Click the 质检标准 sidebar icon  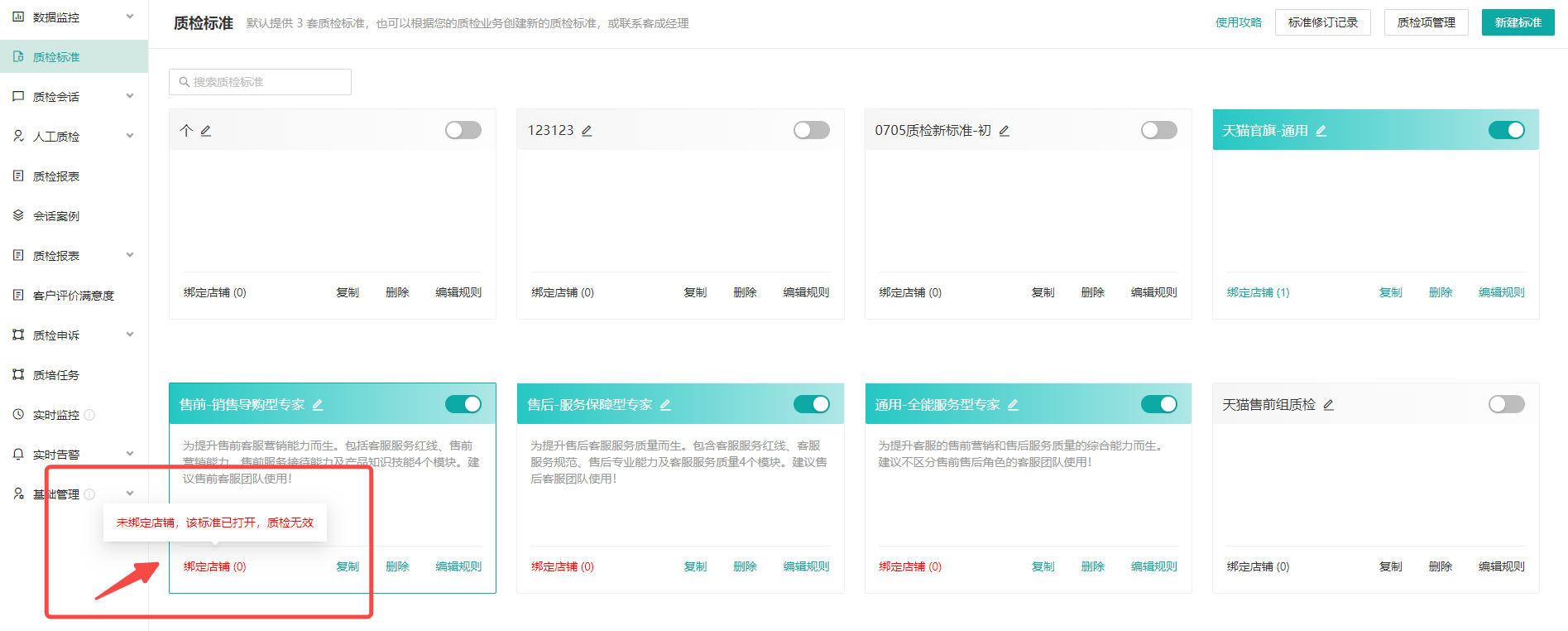[x=18, y=56]
